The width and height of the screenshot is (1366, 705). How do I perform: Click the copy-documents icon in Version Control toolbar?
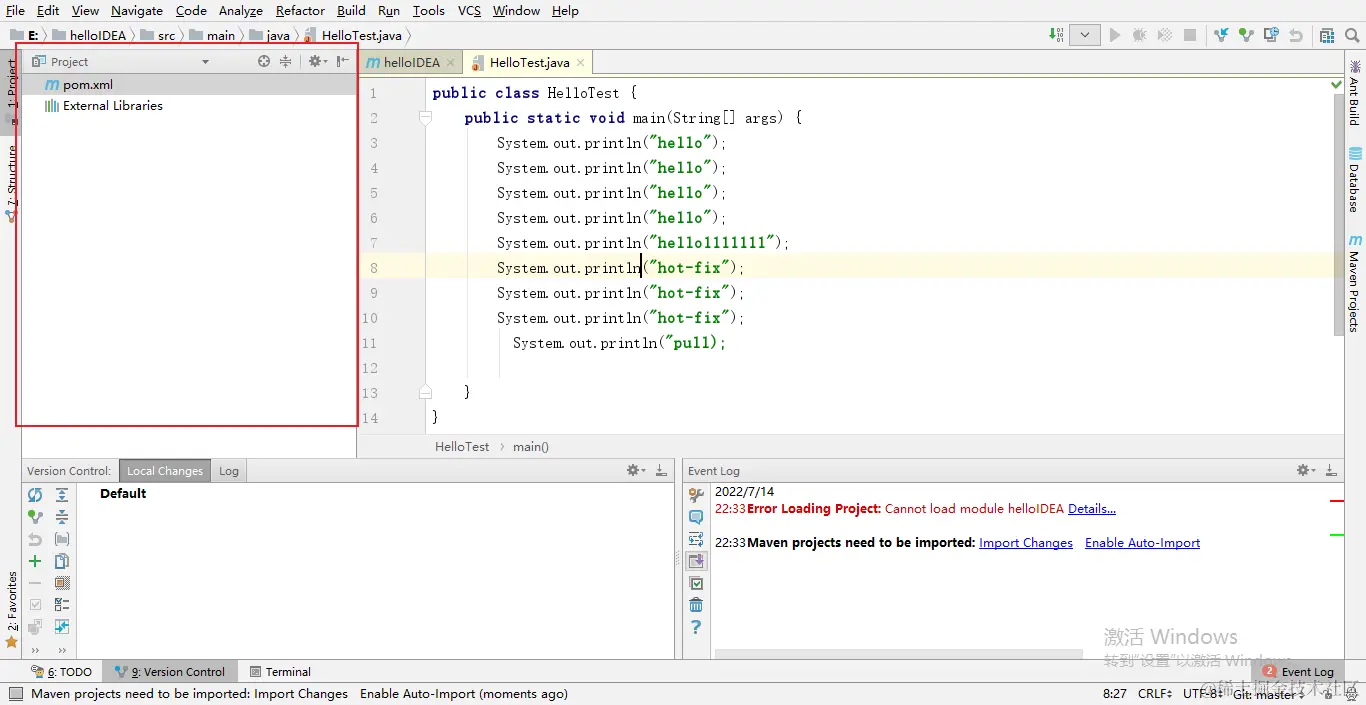click(x=62, y=561)
